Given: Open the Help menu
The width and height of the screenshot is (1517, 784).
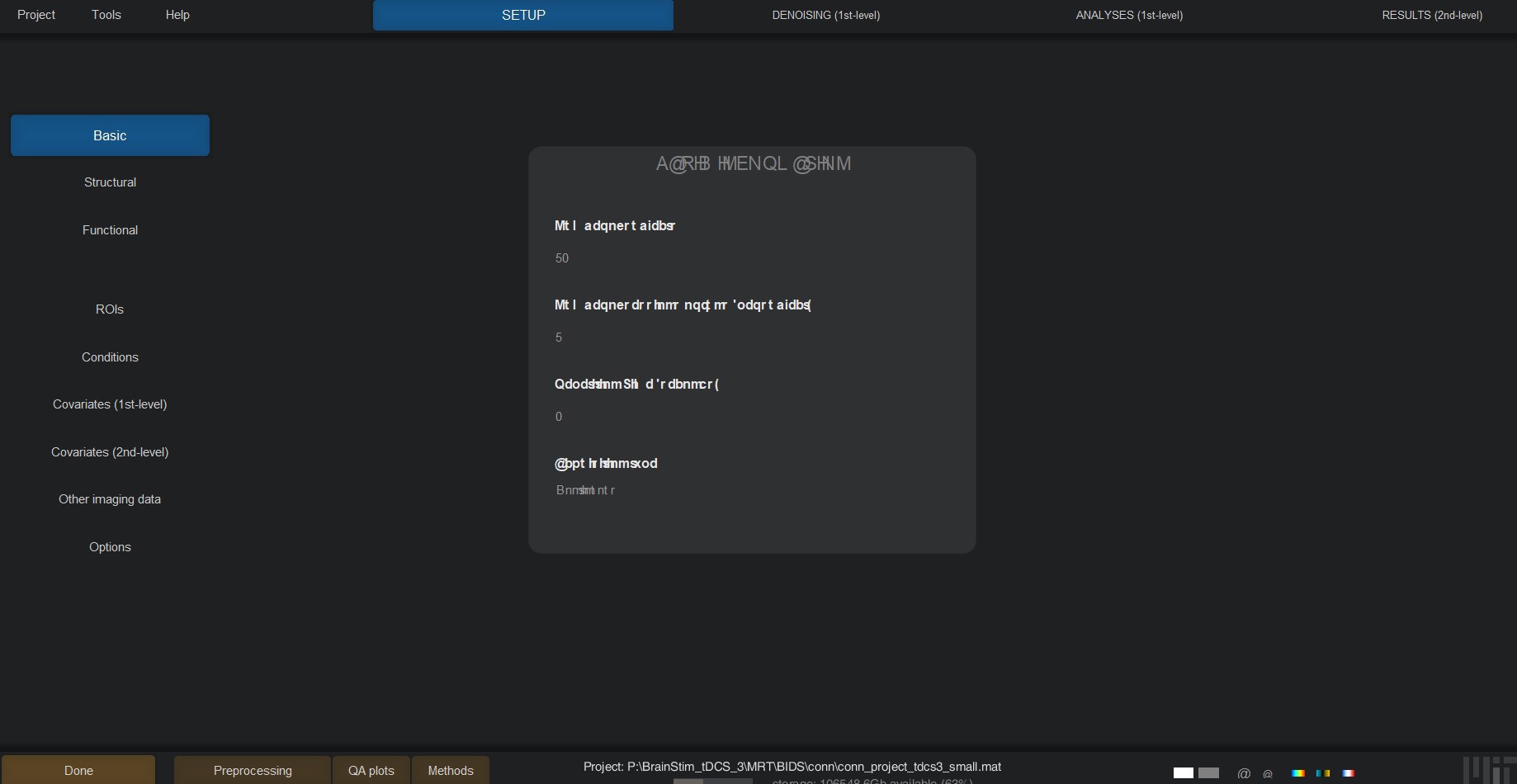Looking at the screenshot, I should (x=177, y=15).
